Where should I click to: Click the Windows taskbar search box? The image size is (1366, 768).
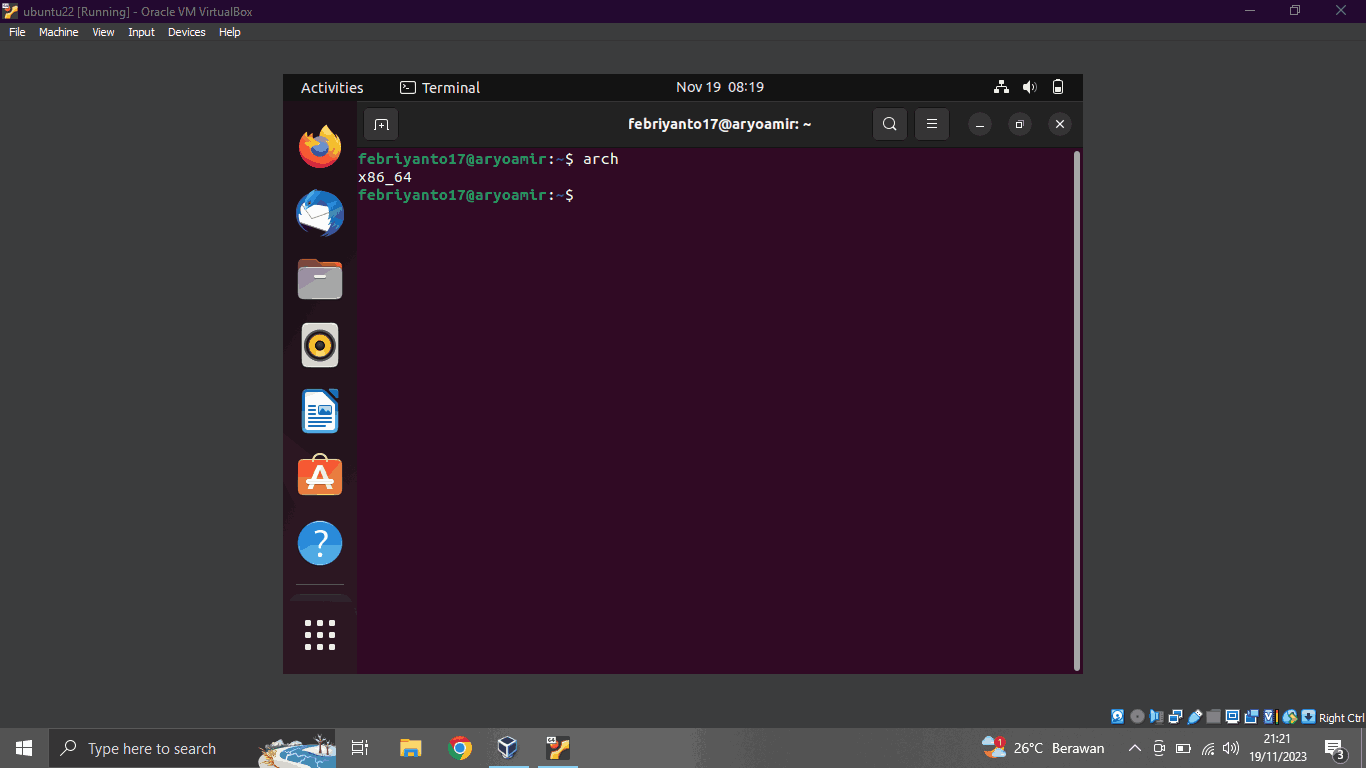[192, 748]
